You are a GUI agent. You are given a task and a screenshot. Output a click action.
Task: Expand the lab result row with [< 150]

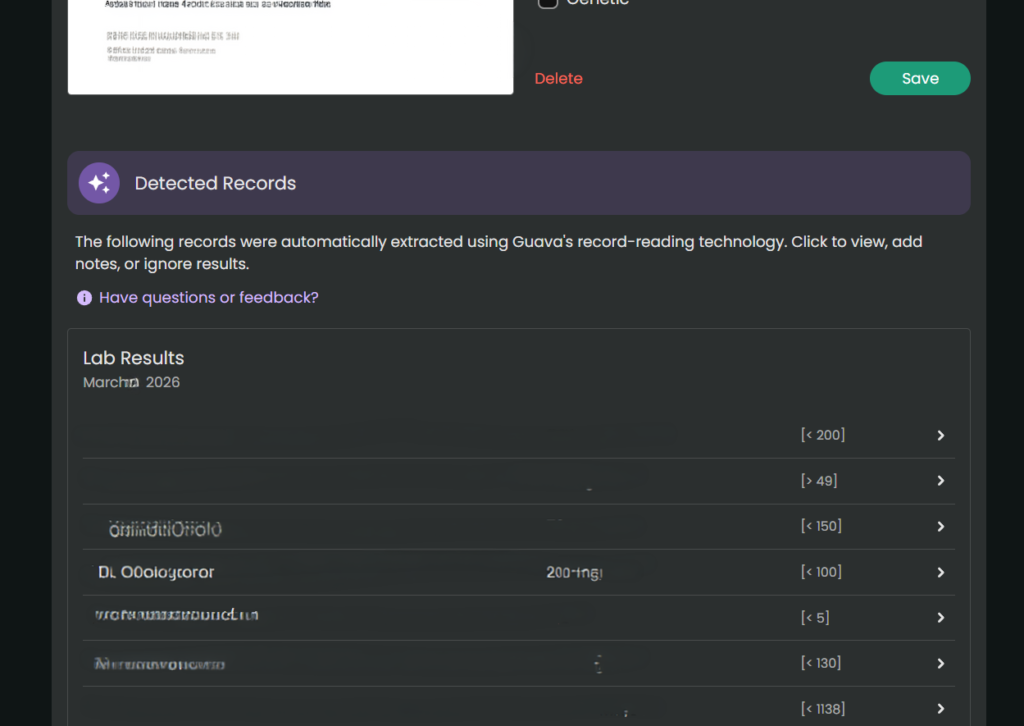coord(519,527)
